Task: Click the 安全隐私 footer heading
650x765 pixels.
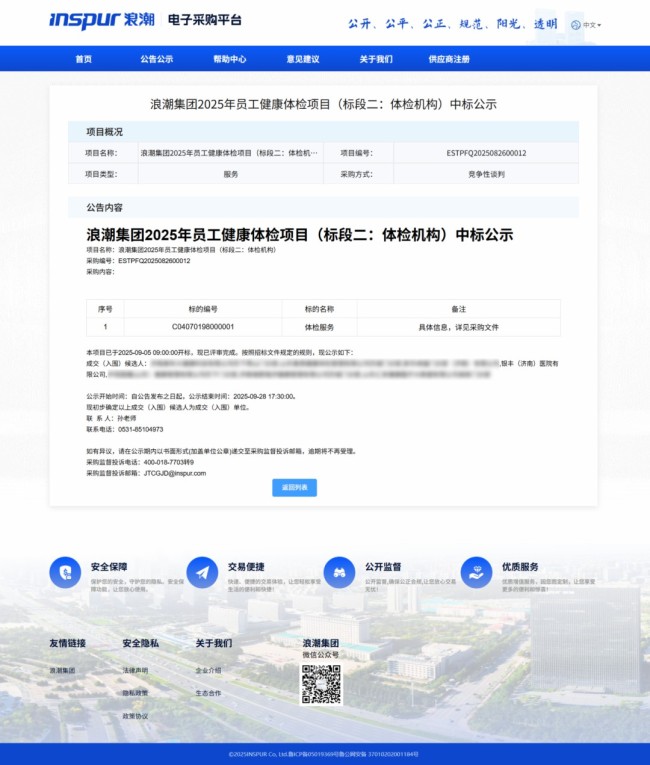Action: (x=141, y=644)
